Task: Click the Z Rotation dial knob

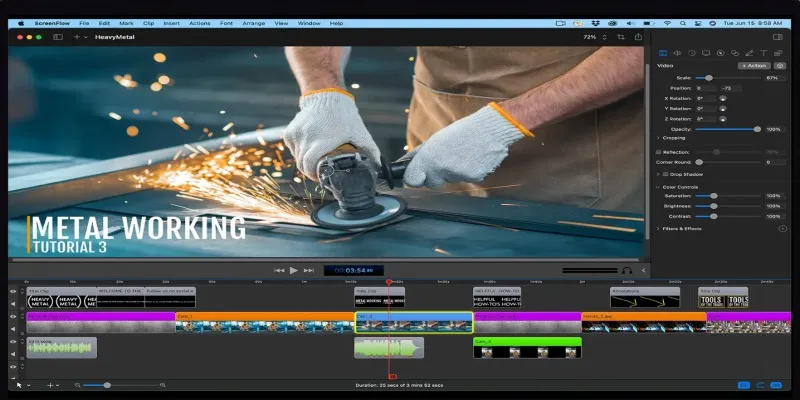Action: point(723,119)
